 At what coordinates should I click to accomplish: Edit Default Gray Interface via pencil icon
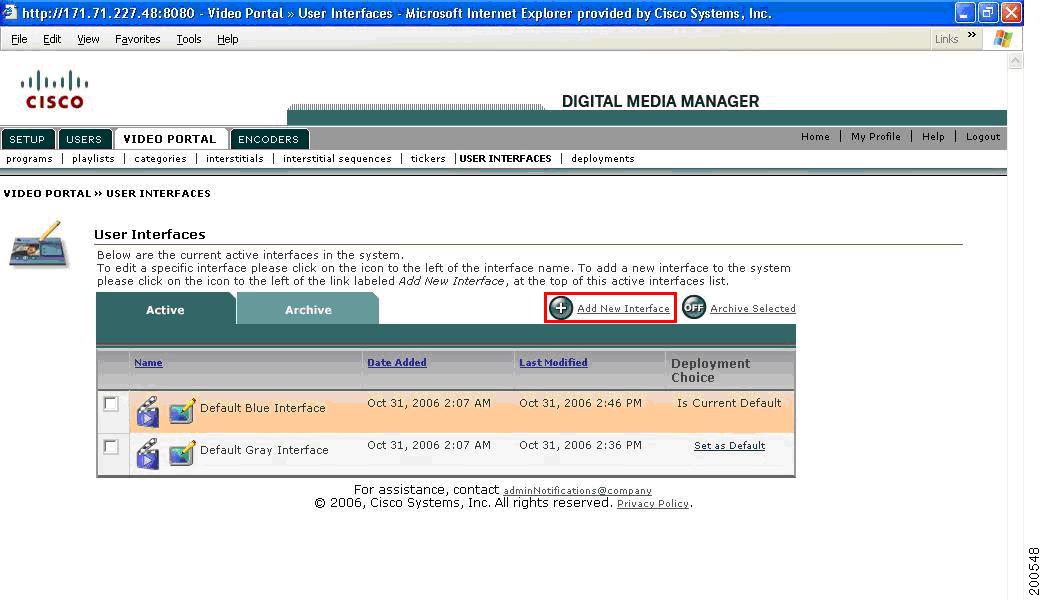point(181,453)
